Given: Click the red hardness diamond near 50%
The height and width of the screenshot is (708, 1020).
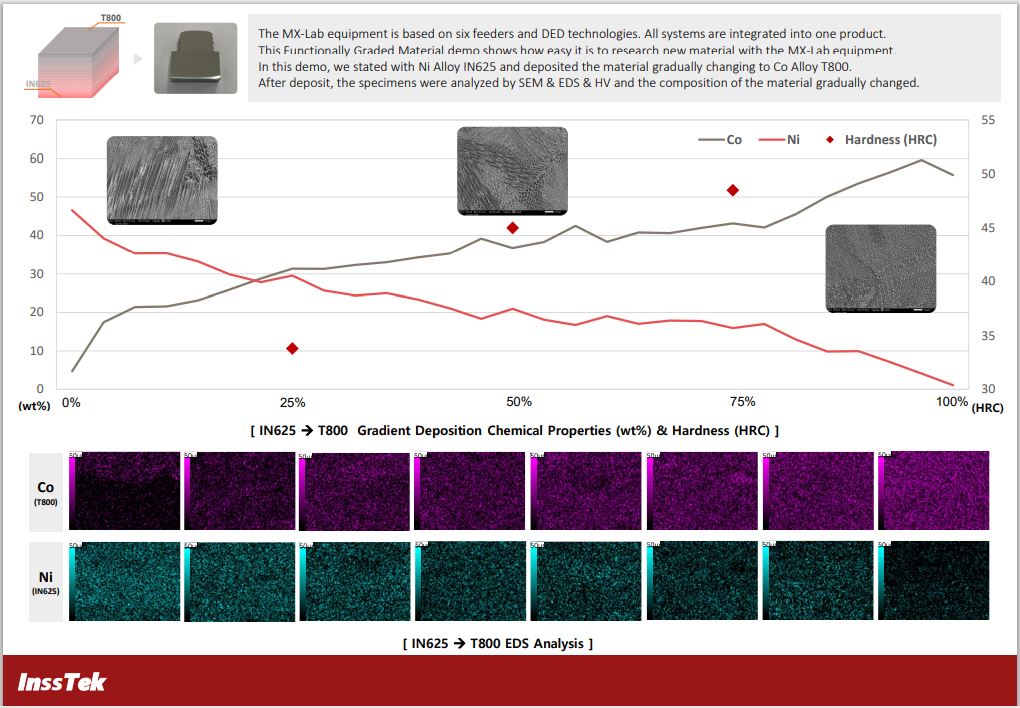Looking at the screenshot, I should pyautogui.click(x=513, y=228).
